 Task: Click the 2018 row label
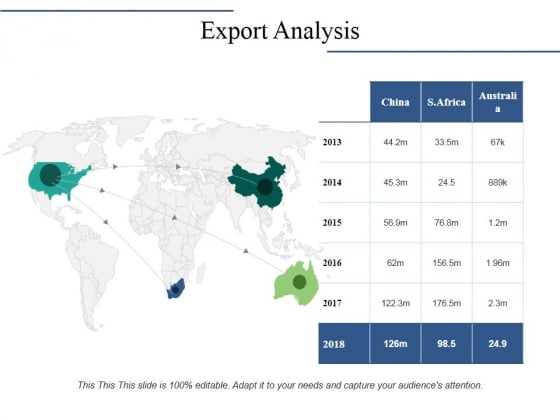(334, 344)
